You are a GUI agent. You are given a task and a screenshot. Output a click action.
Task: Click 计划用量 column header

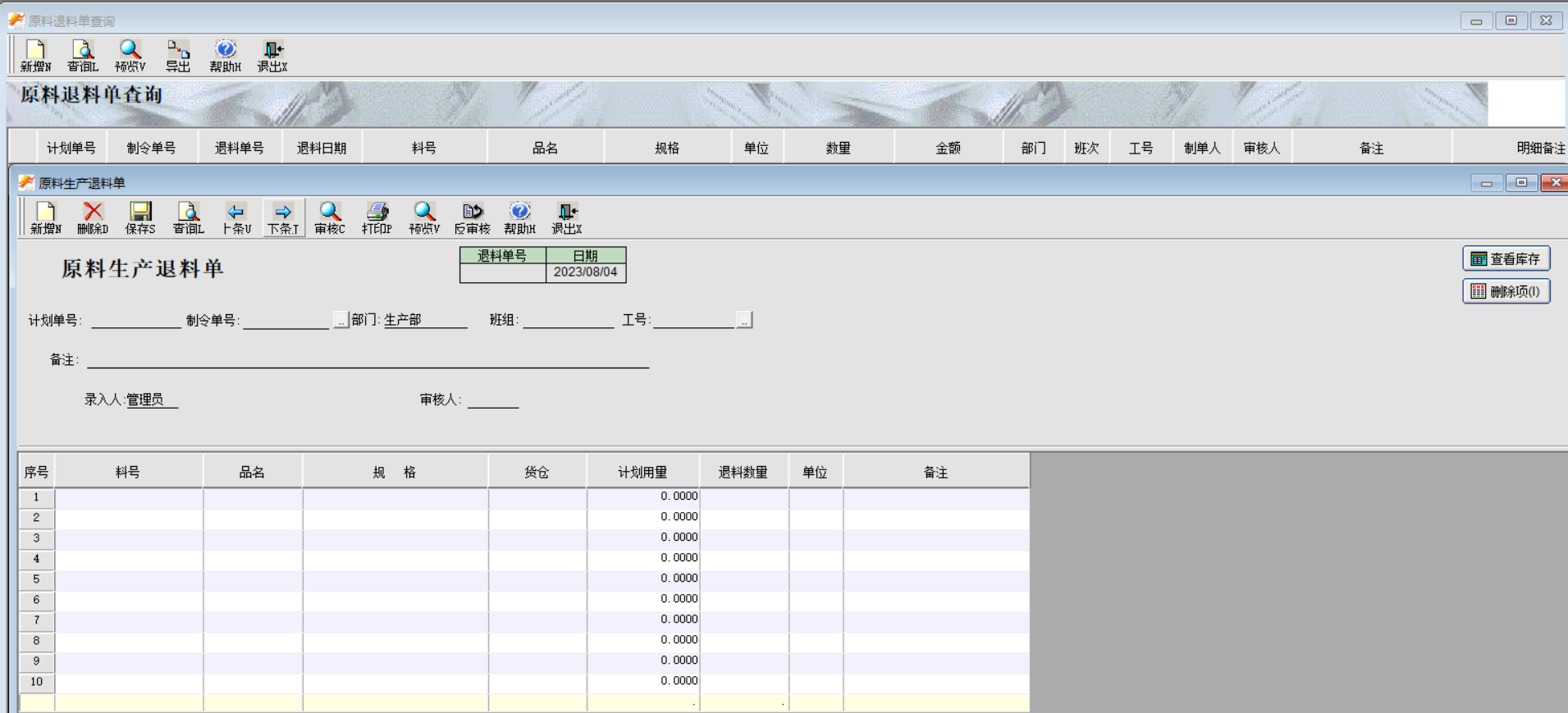click(x=642, y=472)
